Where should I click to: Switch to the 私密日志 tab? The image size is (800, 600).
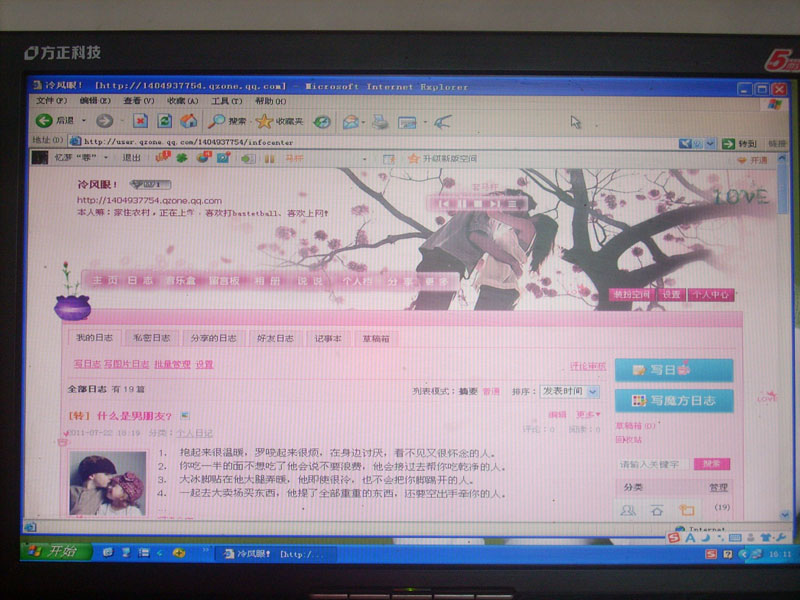152,338
